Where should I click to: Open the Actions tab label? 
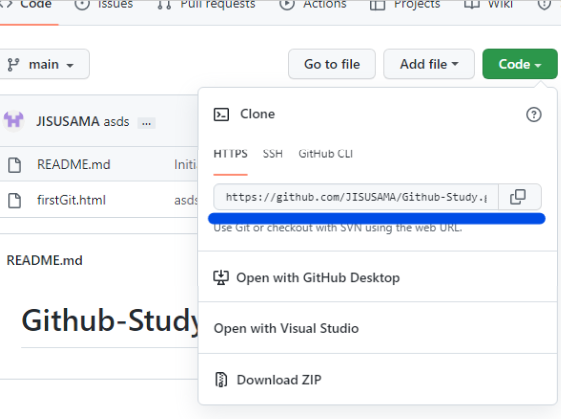click(x=325, y=4)
